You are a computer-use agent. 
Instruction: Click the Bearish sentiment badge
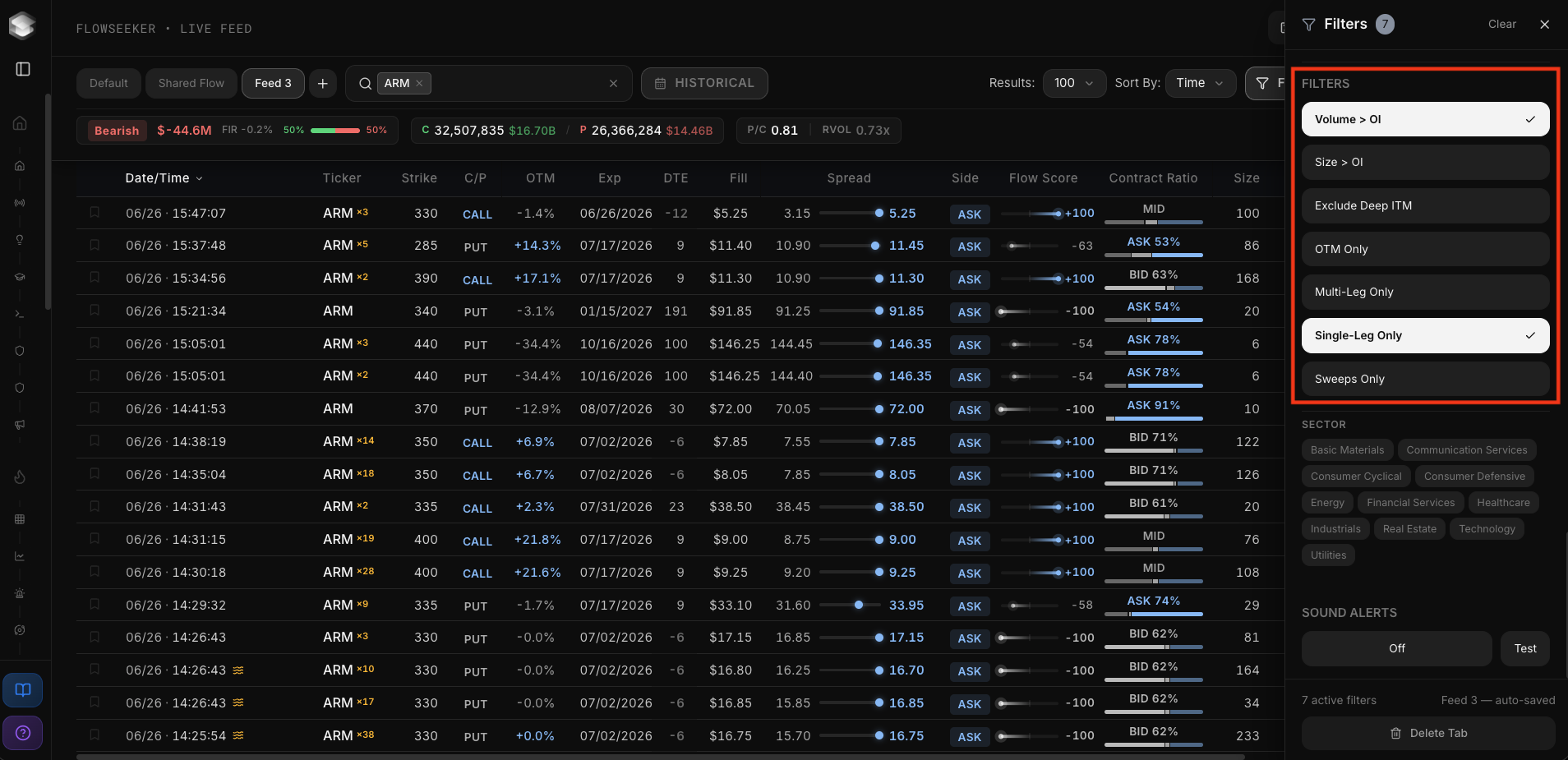point(117,131)
